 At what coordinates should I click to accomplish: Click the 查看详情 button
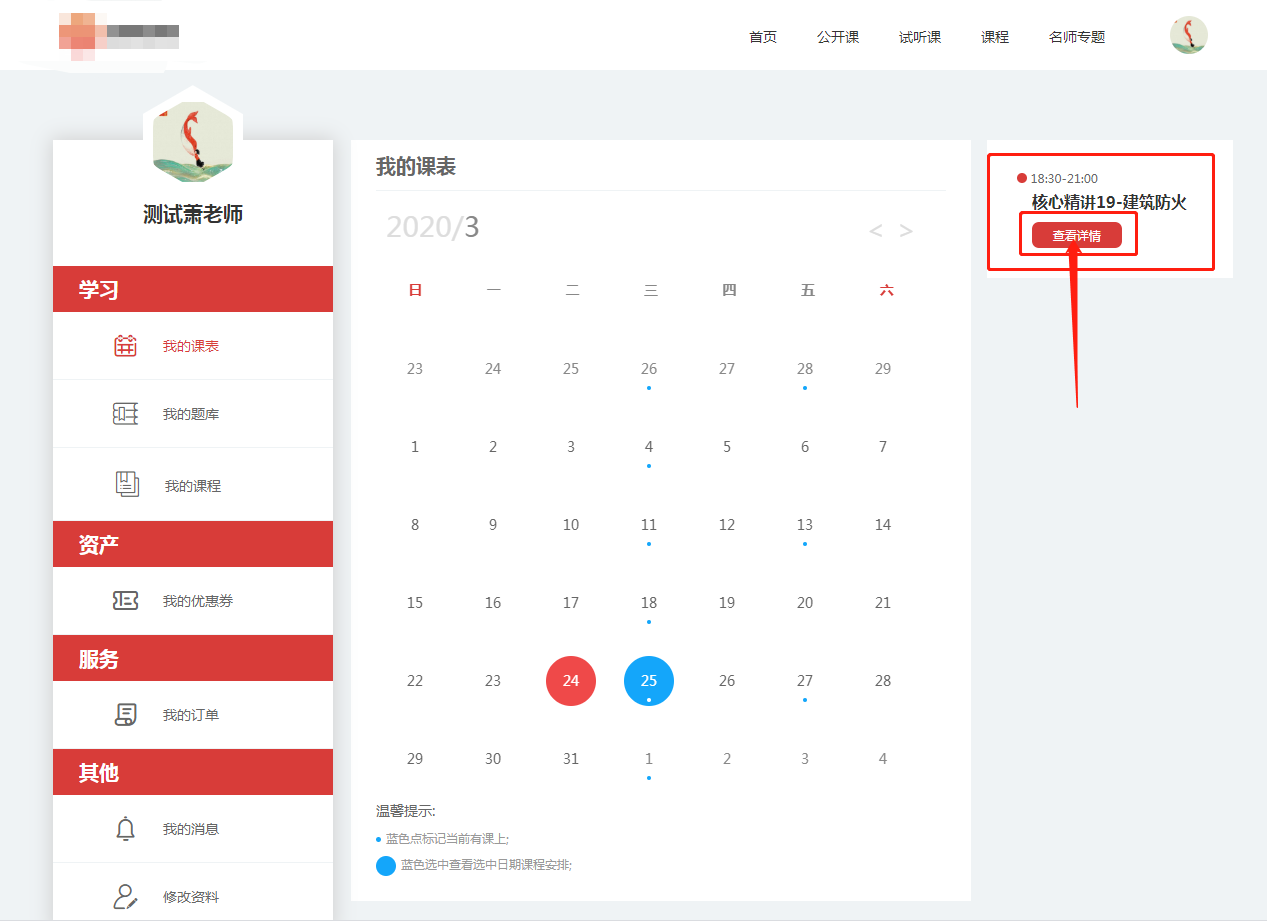point(1078,234)
